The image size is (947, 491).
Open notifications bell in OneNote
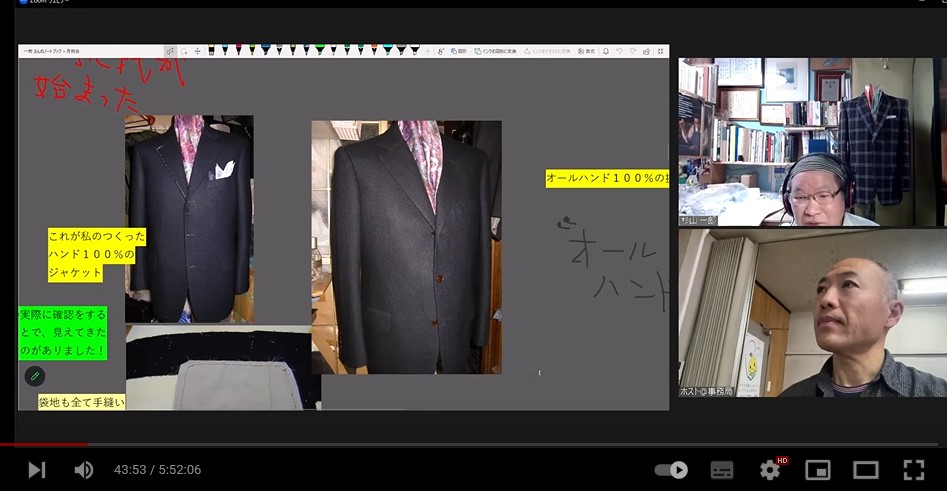tap(606, 51)
